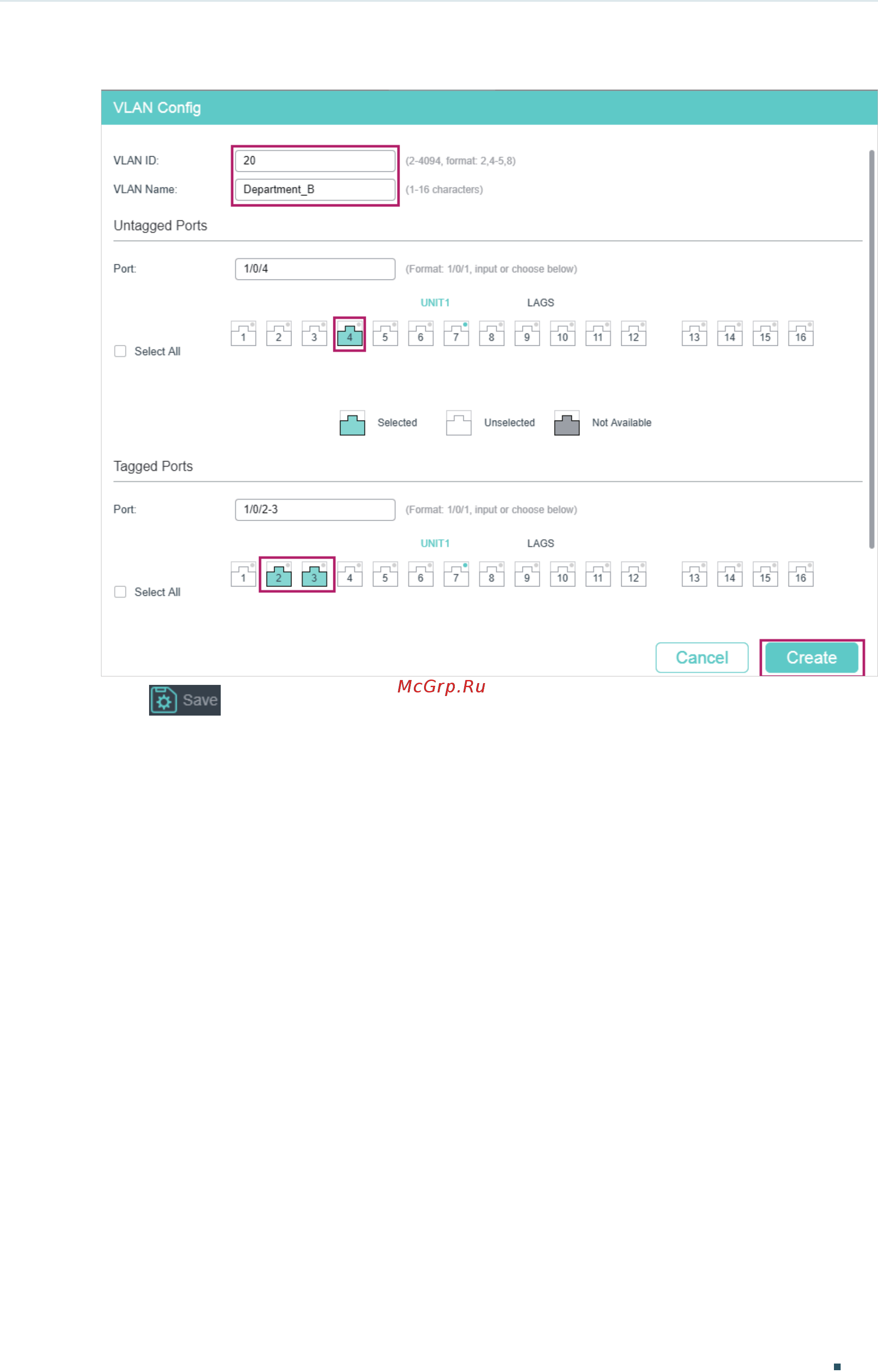Select port 2 under Untagged Ports
878x1372 pixels.
tap(279, 333)
